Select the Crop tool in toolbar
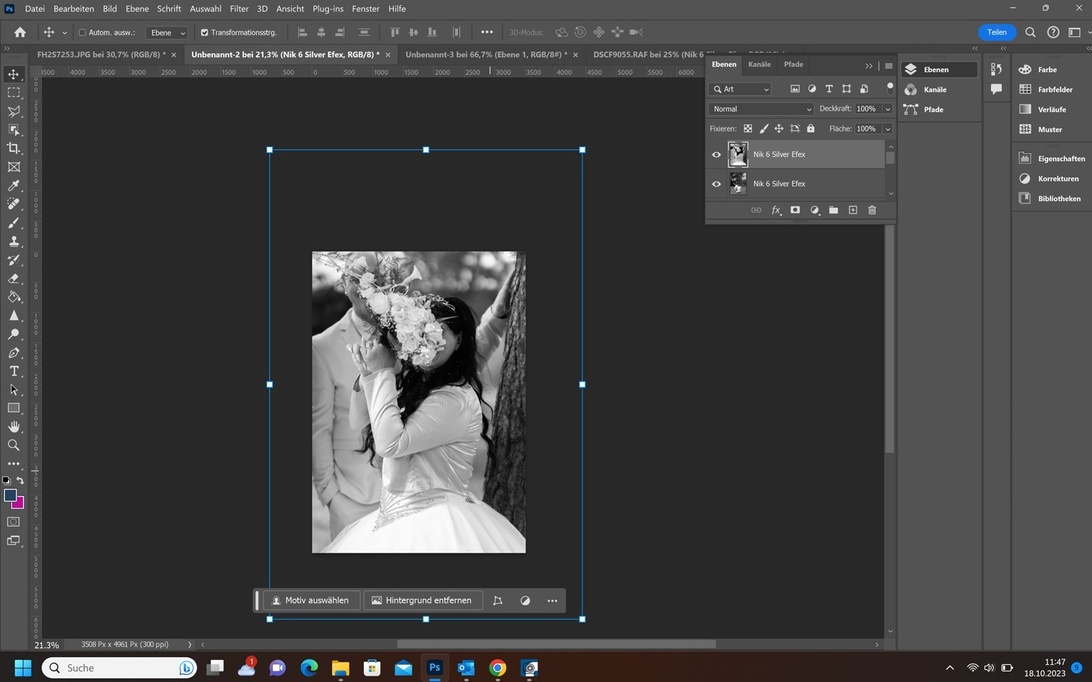1092x682 pixels. [x=14, y=148]
